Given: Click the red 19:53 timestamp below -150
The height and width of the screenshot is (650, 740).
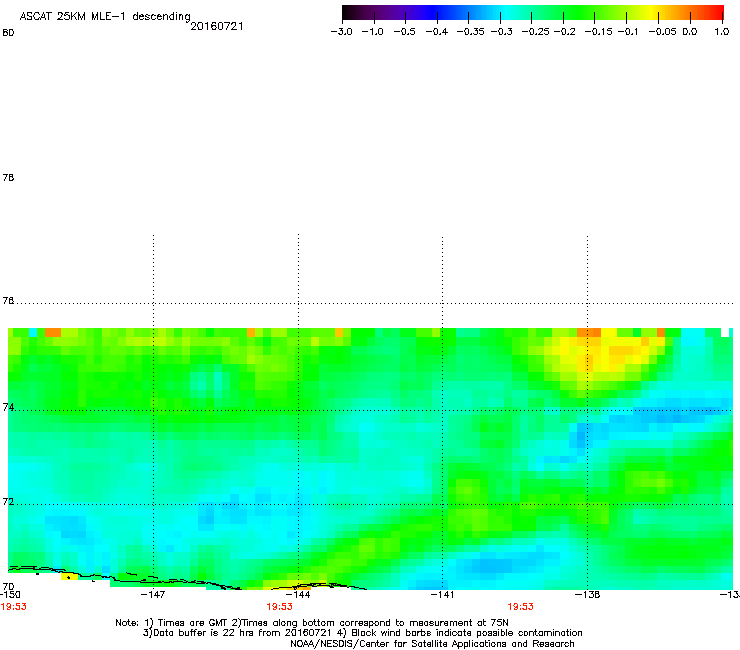Looking at the screenshot, I should coord(14,607).
